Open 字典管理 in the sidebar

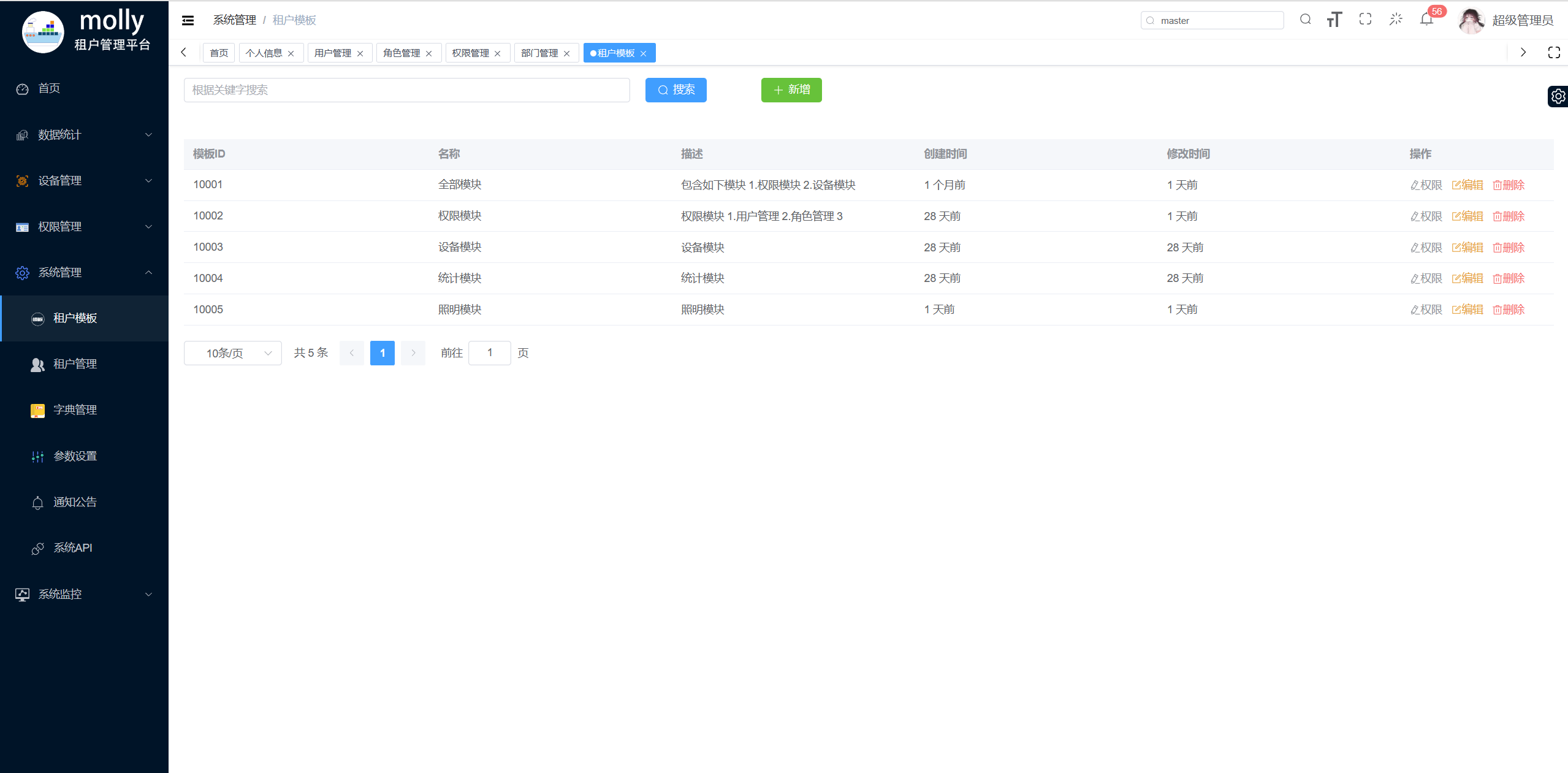75,410
